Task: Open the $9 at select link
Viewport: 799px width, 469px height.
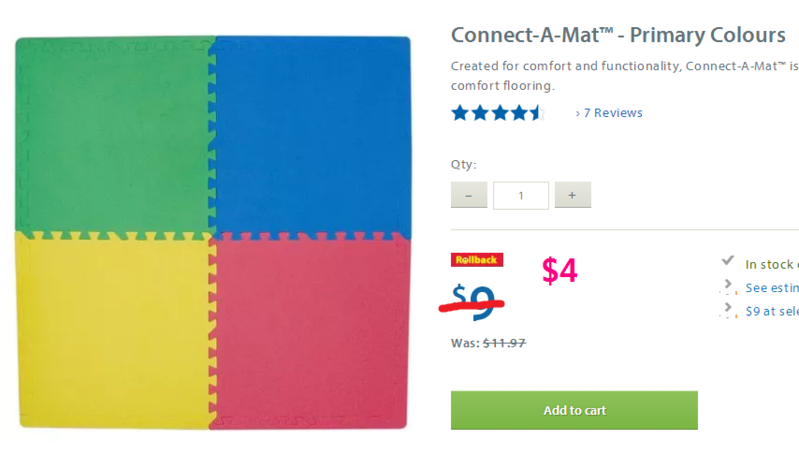Action: [x=772, y=311]
